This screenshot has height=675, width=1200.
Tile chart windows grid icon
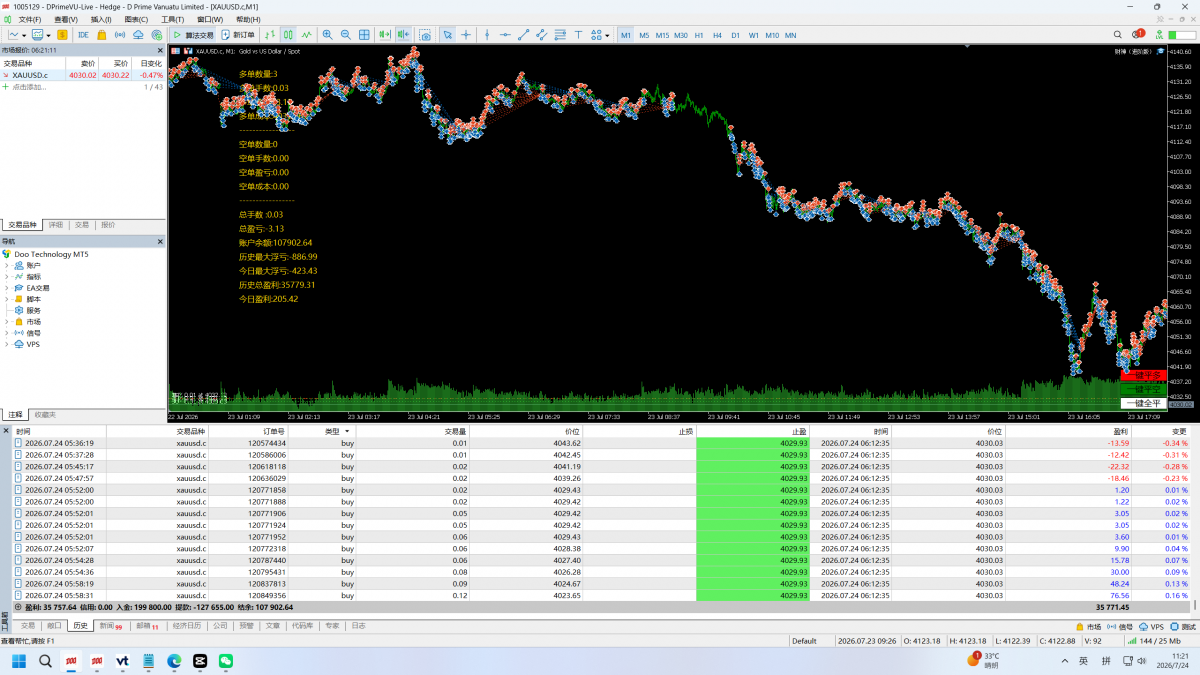(x=365, y=35)
